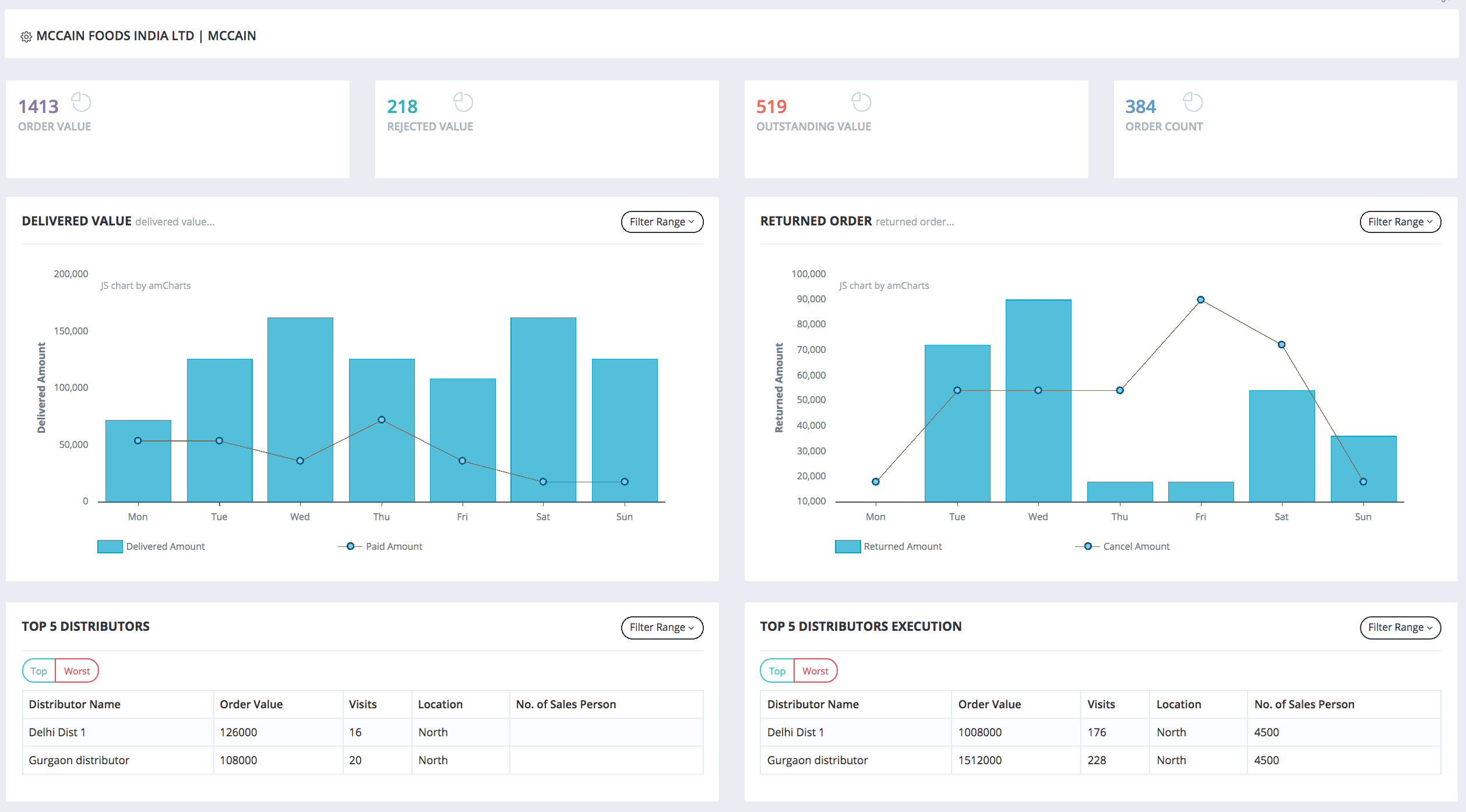The width and height of the screenshot is (1466, 812).
Task: Open Filter Range dropdown in Delivered Value panel
Action: (x=662, y=222)
